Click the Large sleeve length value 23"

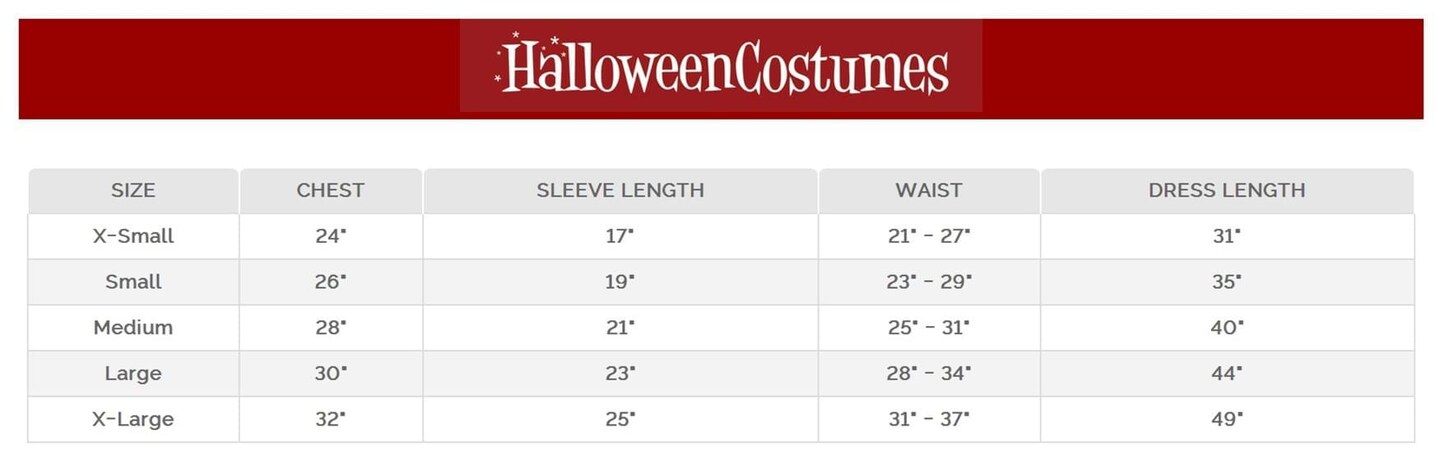pyautogui.click(x=619, y=374)
